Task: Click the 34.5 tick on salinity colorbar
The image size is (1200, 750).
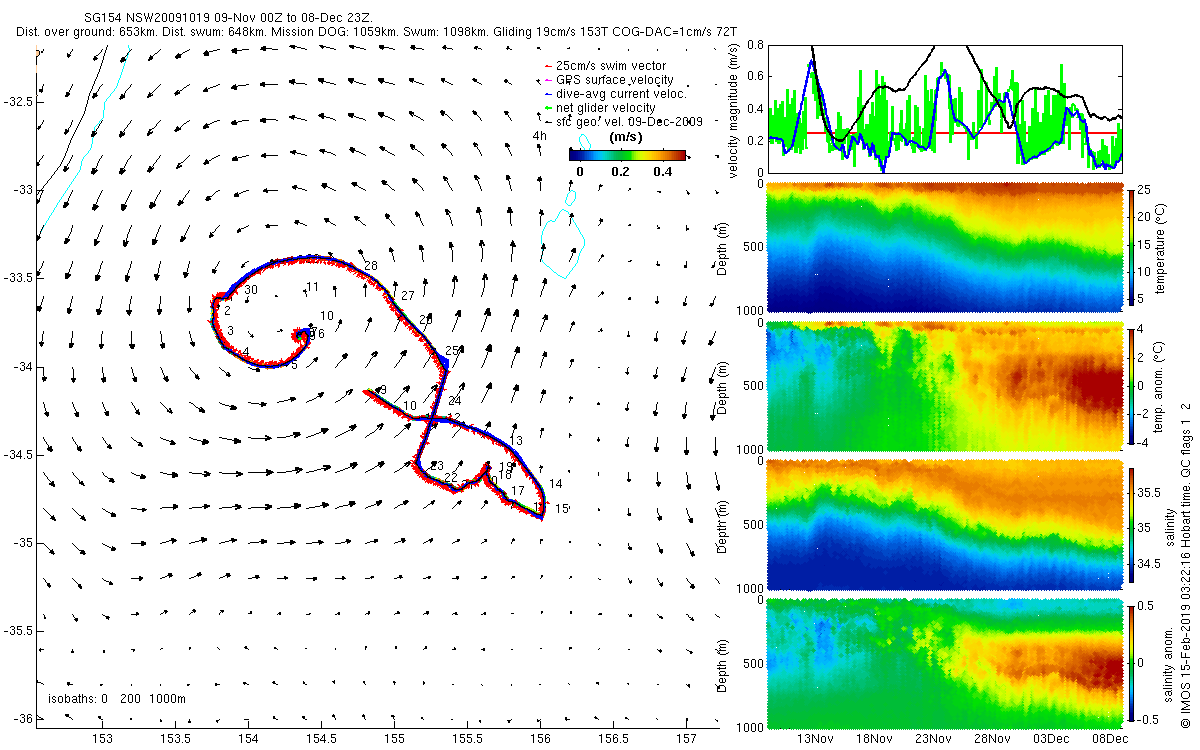Action: (1151, 565)
